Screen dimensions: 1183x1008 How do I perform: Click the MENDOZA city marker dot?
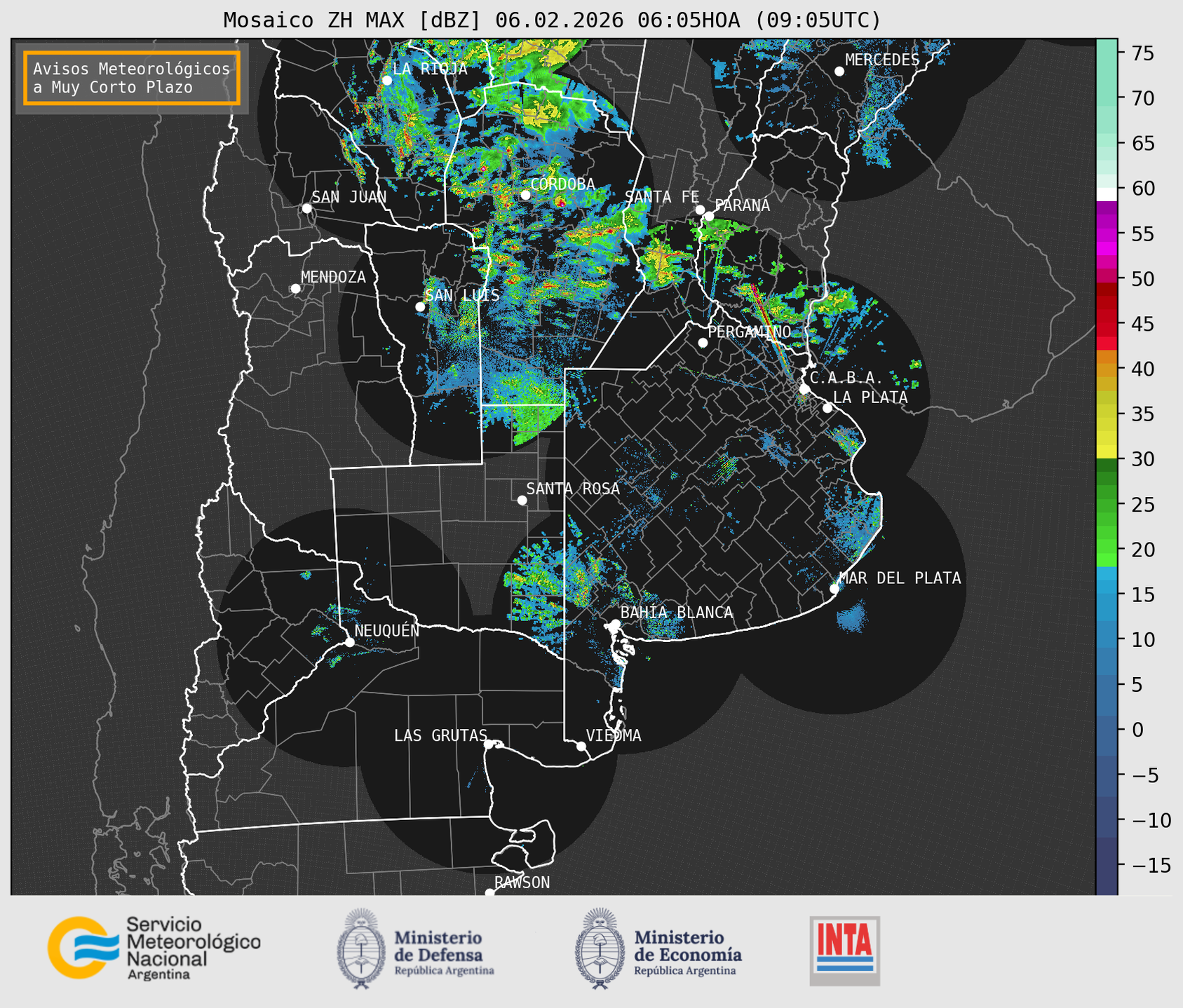(x=295, y=289)
